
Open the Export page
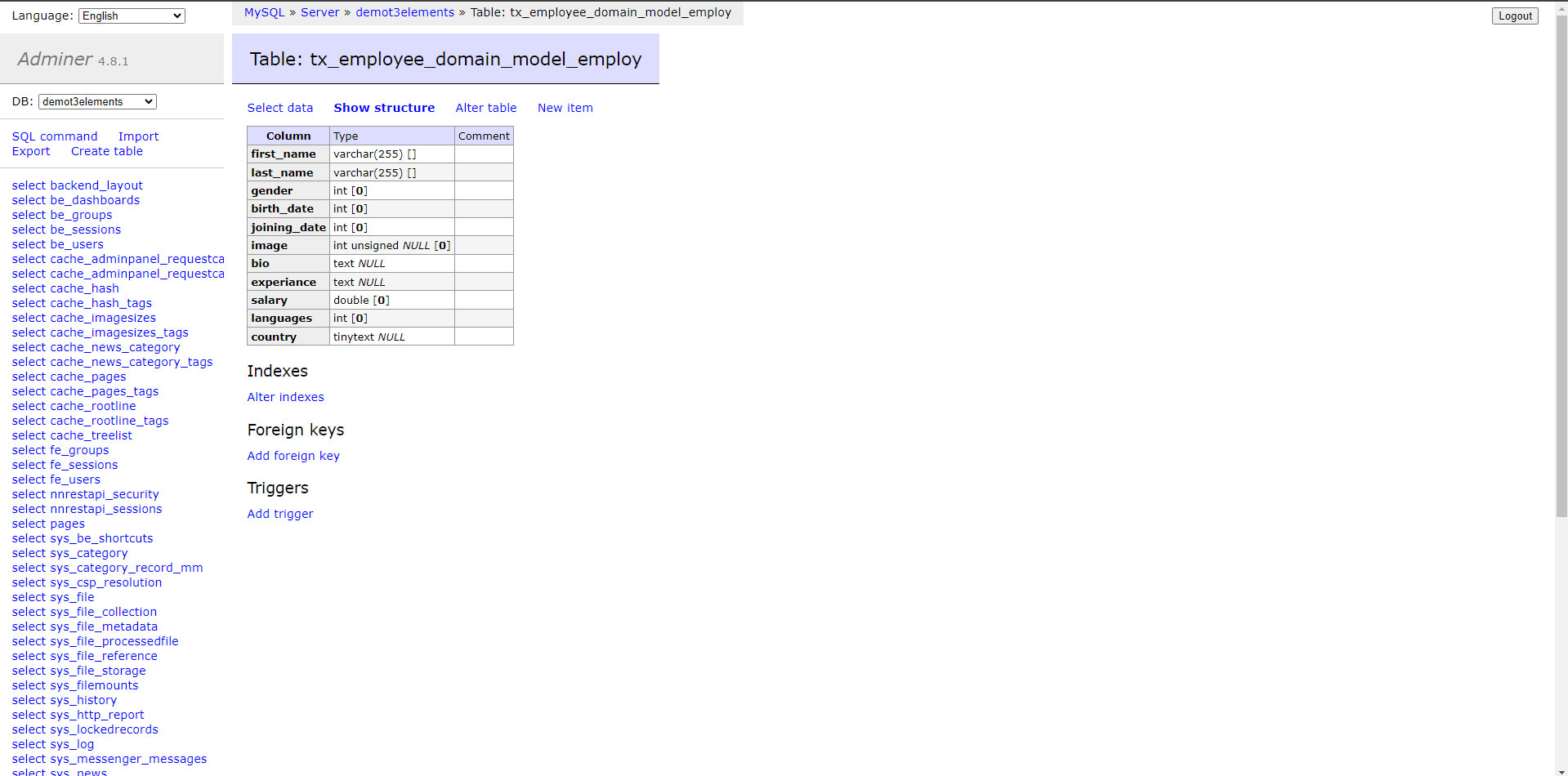click(31, 151)
